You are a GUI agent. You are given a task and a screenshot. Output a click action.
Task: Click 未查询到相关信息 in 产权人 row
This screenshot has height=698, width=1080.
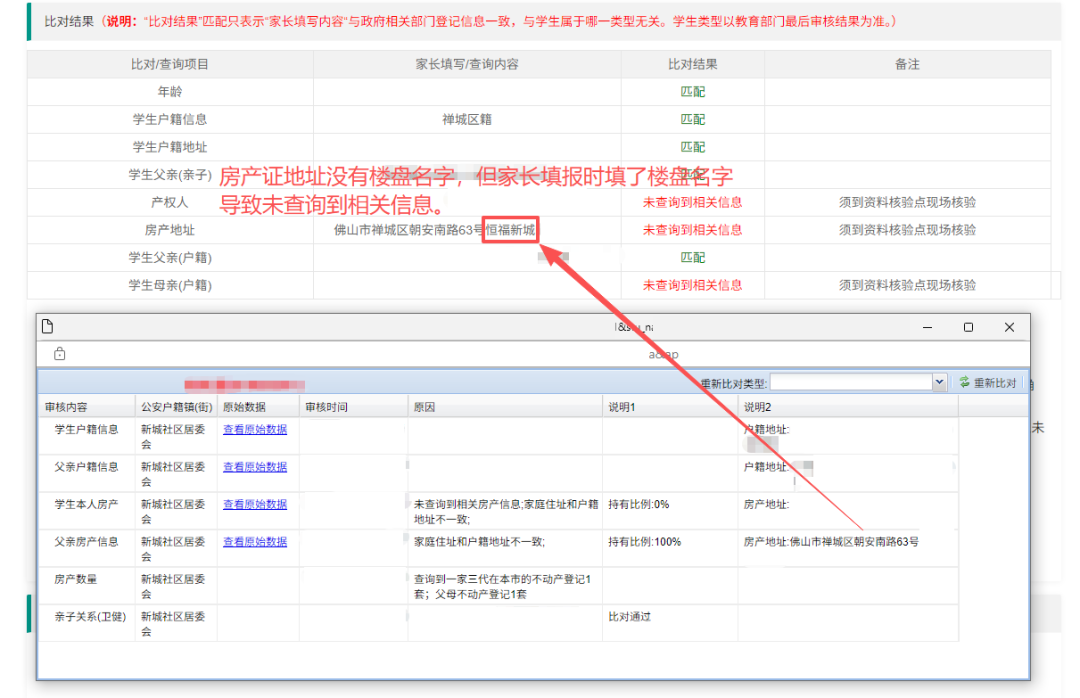pos(692,202)
